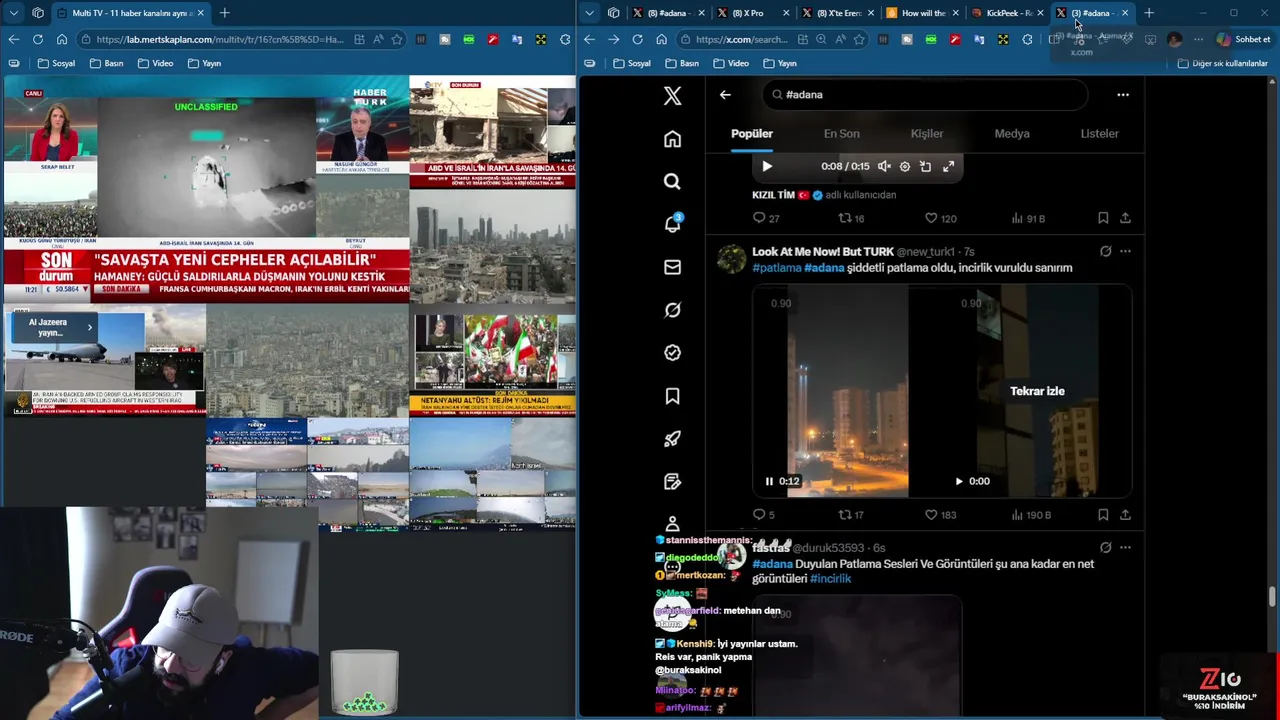Open the bookmarks icon in X sidebar

(672, 396)
